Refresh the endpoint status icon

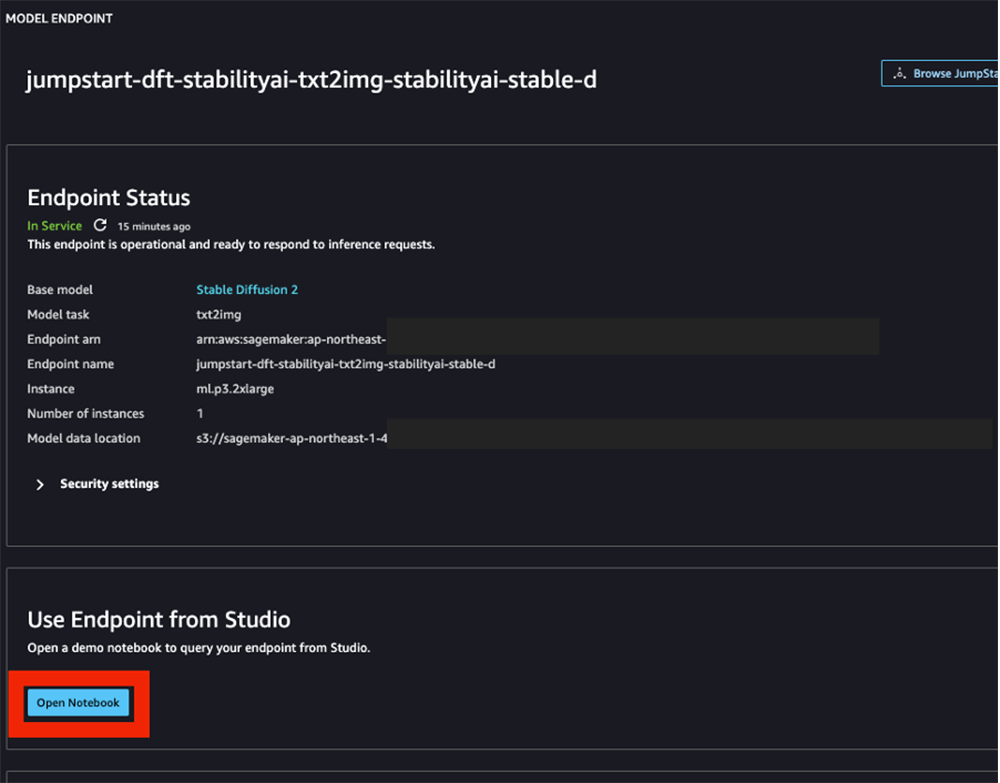pyautogui.click(x=100, y=225)
